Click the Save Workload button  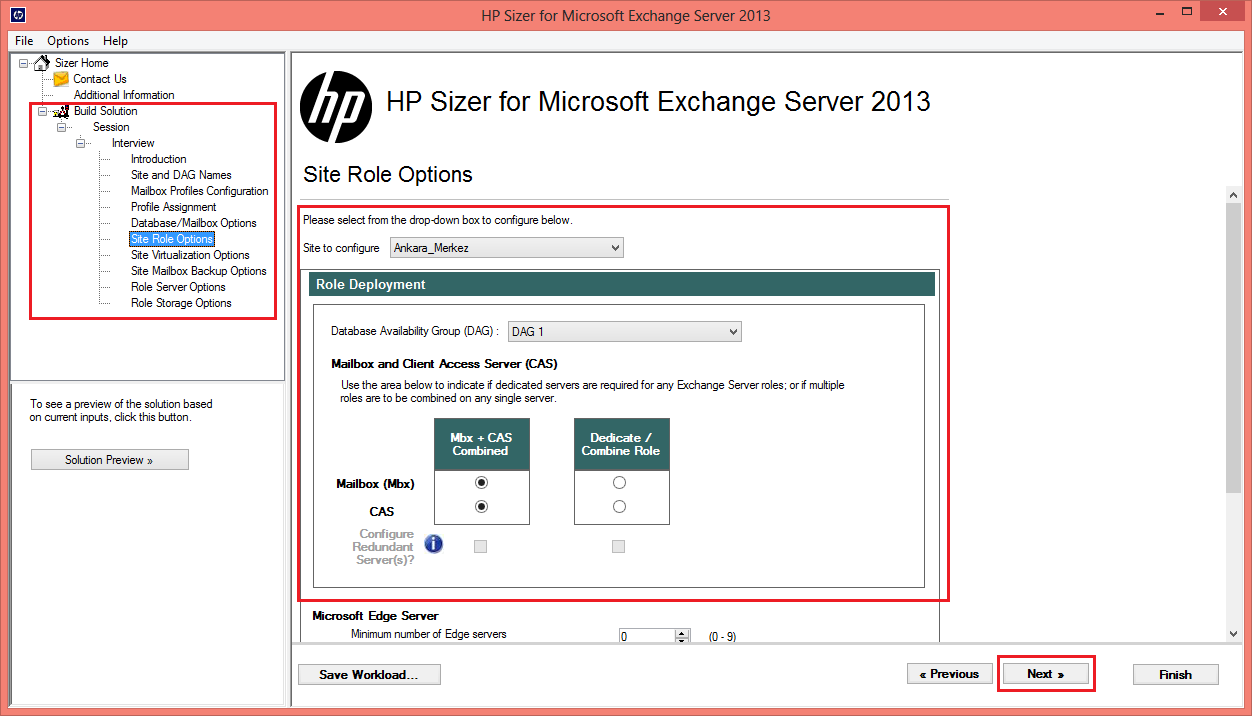(370, 675)
